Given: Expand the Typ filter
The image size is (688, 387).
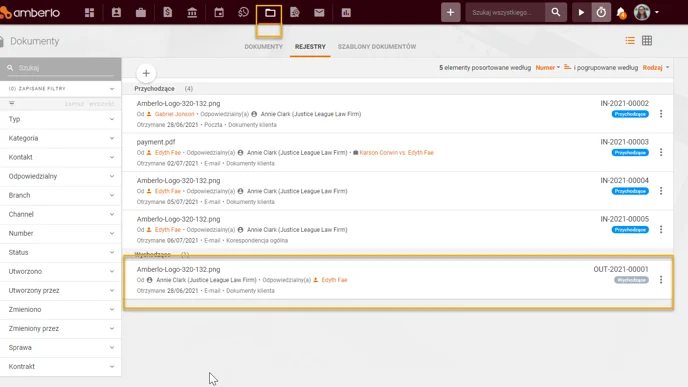Looking at the screenshot, I should pyautogui.click(x=61, y=119).
